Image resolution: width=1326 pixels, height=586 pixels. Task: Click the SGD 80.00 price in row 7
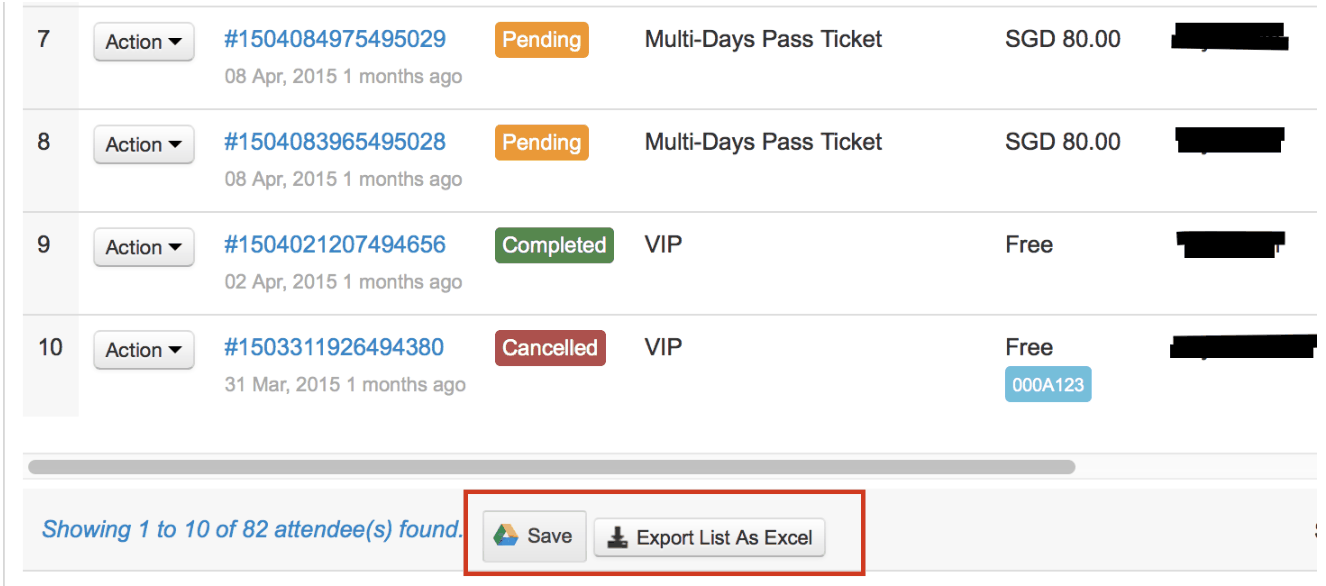[1063, 39]
